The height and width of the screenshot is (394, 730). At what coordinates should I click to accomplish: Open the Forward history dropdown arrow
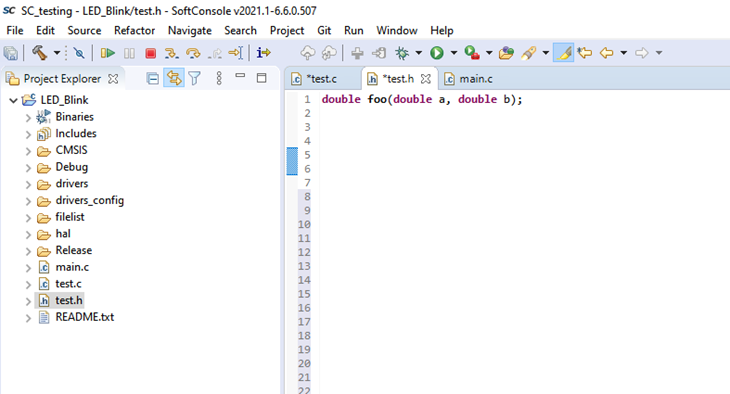click(659, 53)
